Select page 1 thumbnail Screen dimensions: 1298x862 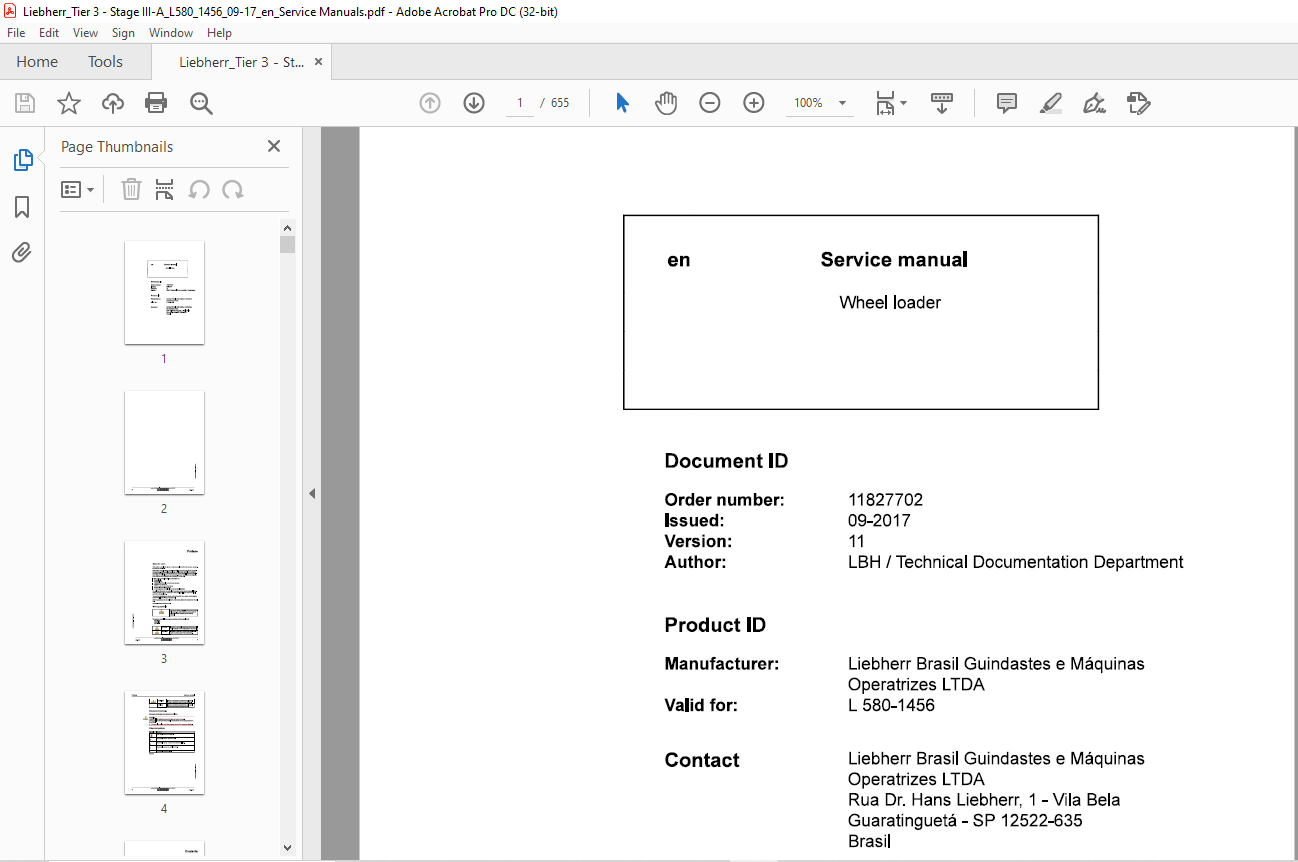point(164,292)
